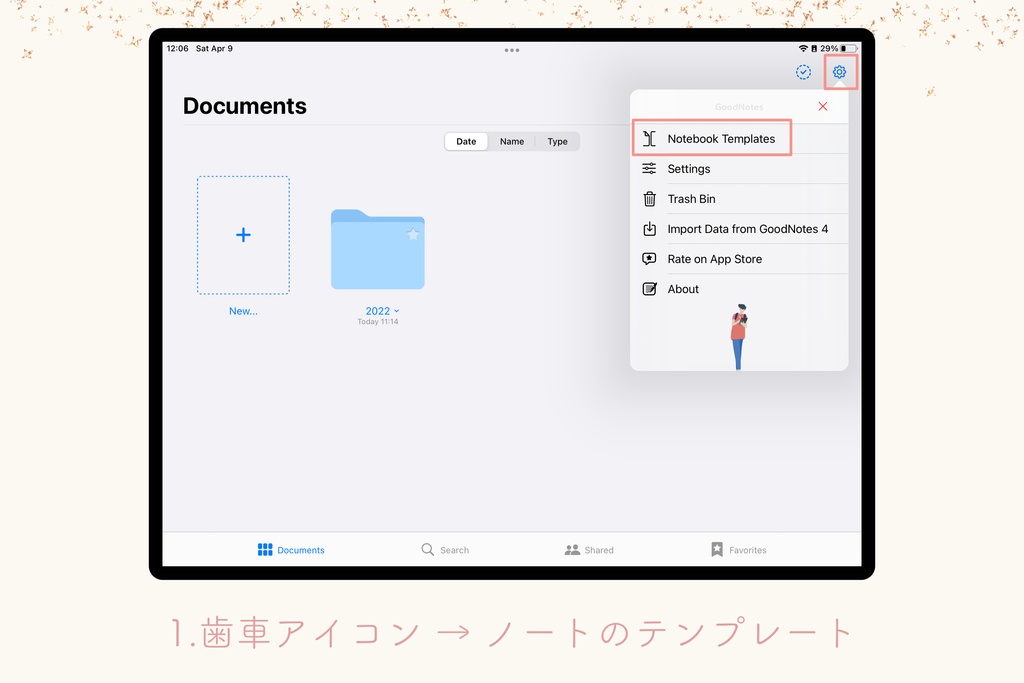The image size is (1024, 683).
Task: Tap the Favorites bookmark icon
Action: 716,548
